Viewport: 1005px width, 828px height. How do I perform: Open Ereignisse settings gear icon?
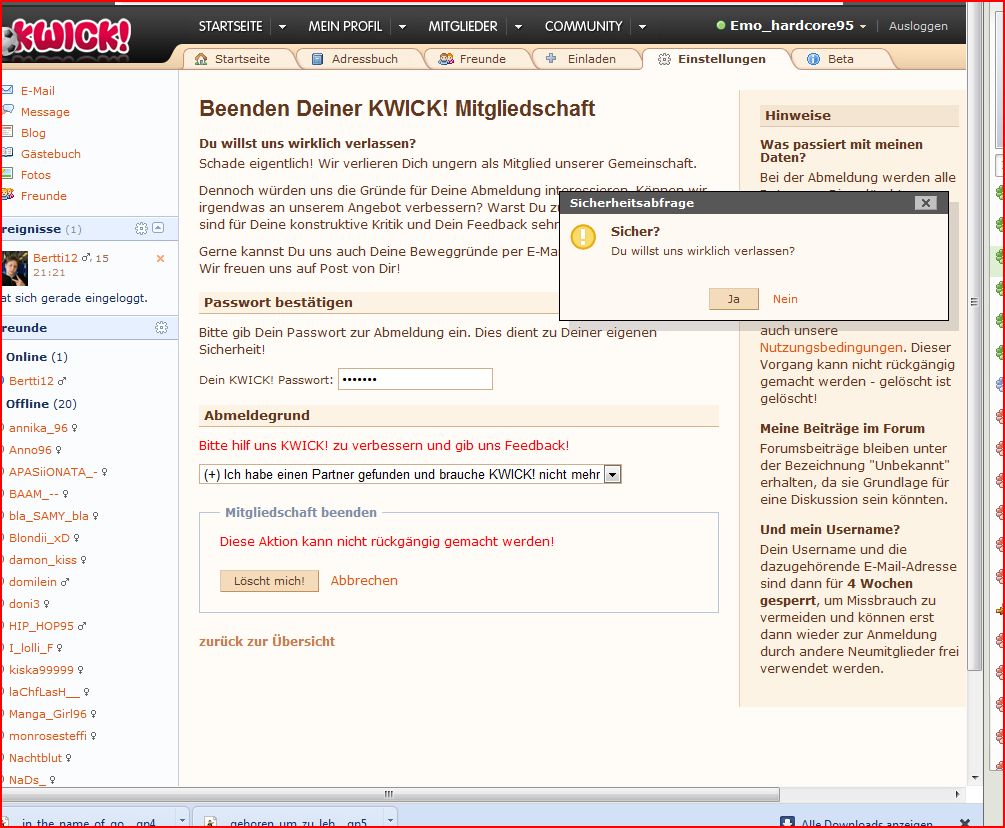(141, 229)
